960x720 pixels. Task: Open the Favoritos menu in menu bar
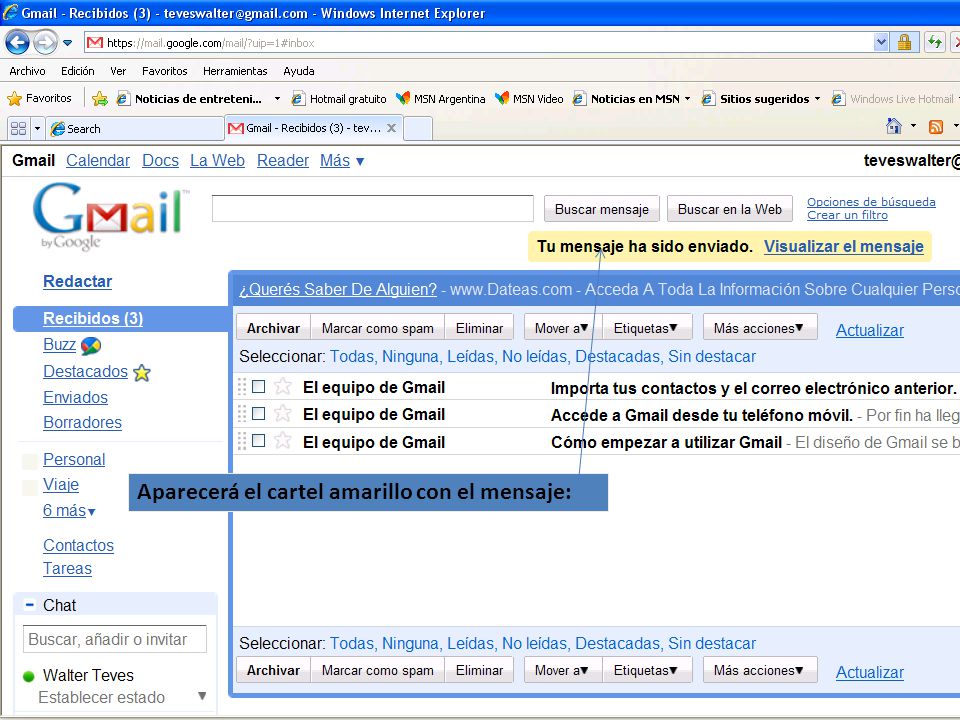pos(165,71)
